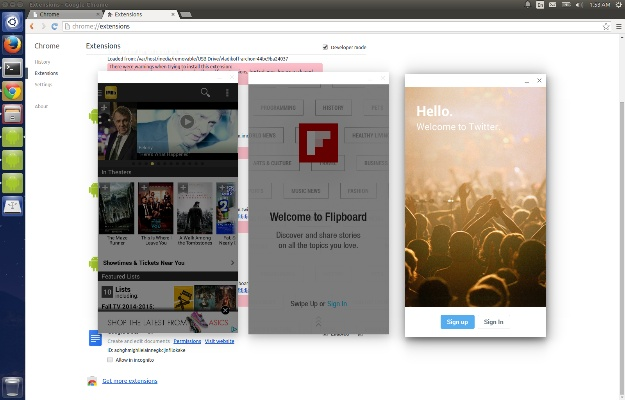This screenshot has height=400, width=625.
Task: Open the Chrome main menu icon
Action: [x=617, y=26]
